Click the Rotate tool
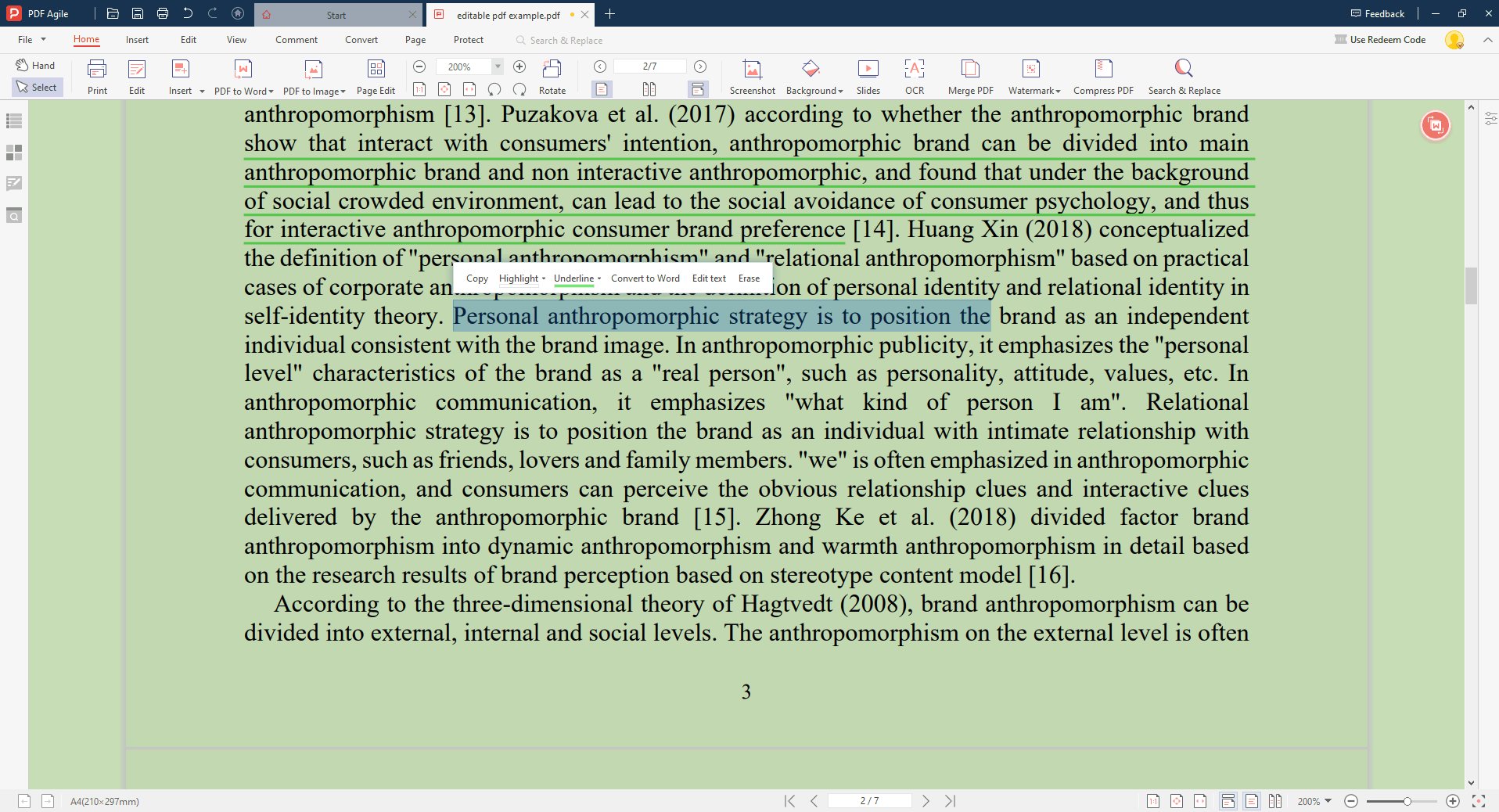 [x=552, y=77]
